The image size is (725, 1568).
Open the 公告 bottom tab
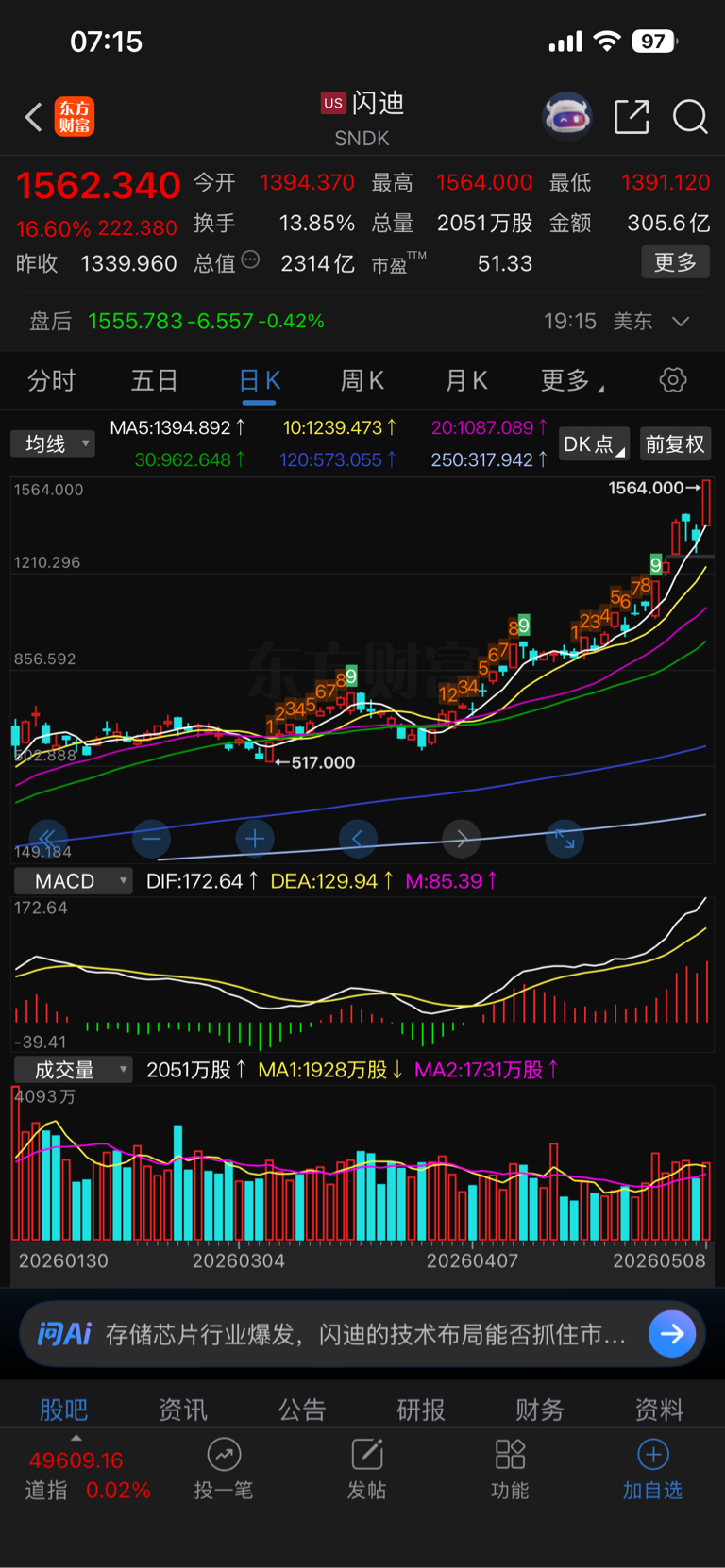tap(302, 1410)
